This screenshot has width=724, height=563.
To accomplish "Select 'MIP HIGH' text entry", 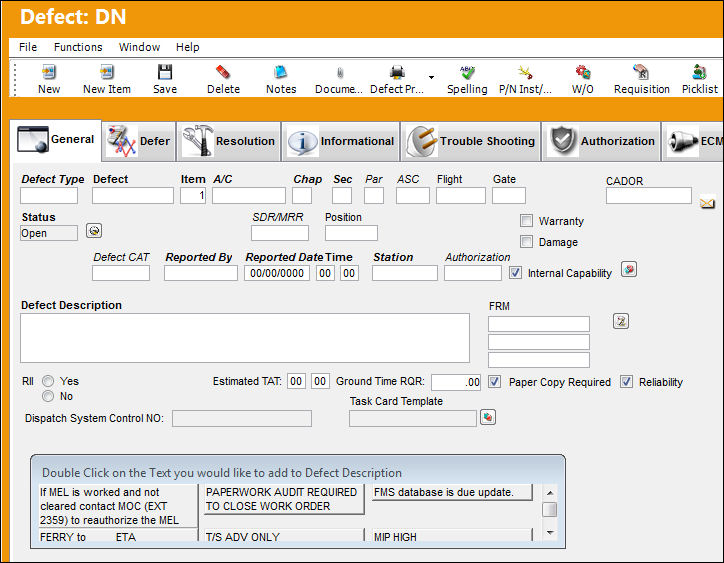I will point(452,536).
